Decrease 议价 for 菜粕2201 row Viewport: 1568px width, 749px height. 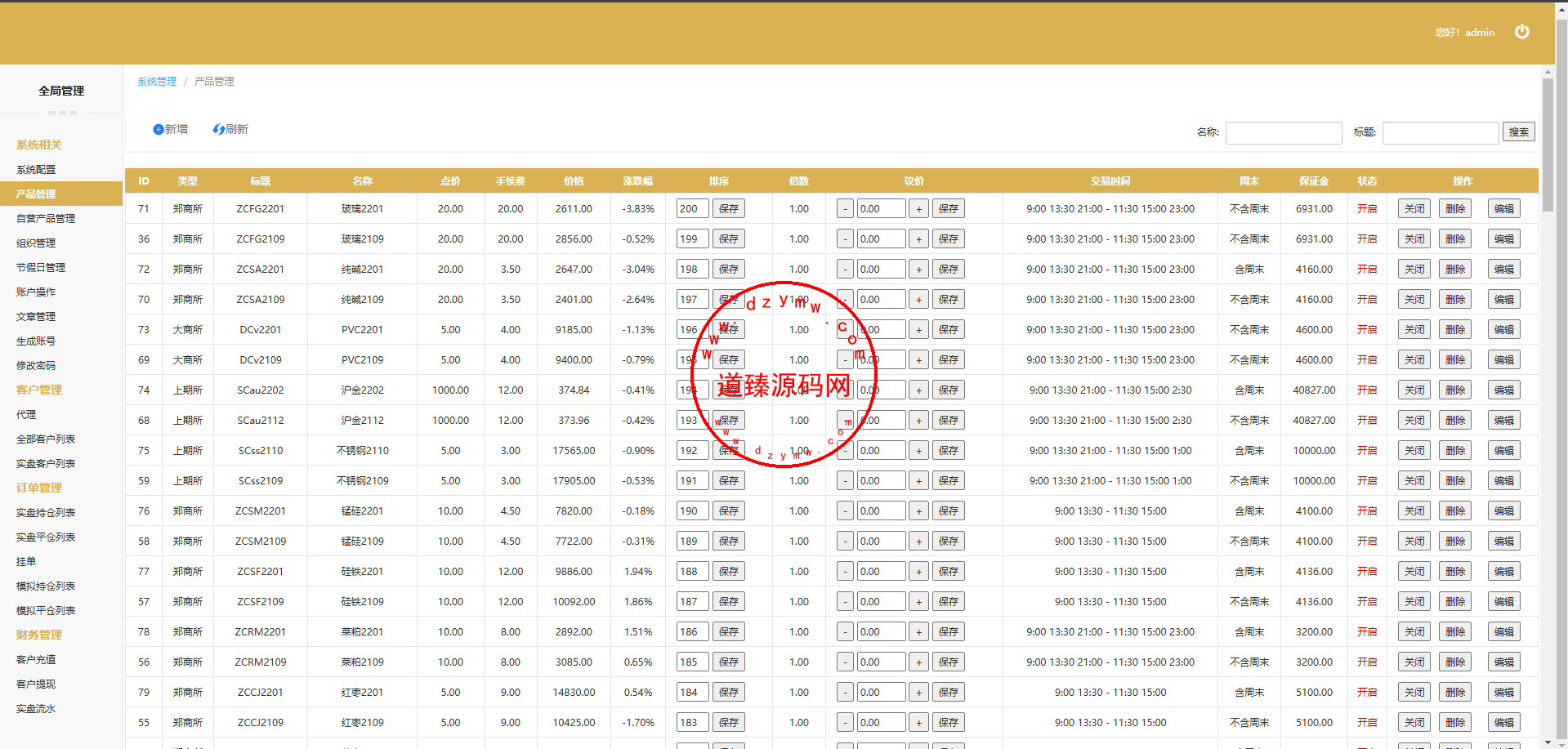pos(845,632)
